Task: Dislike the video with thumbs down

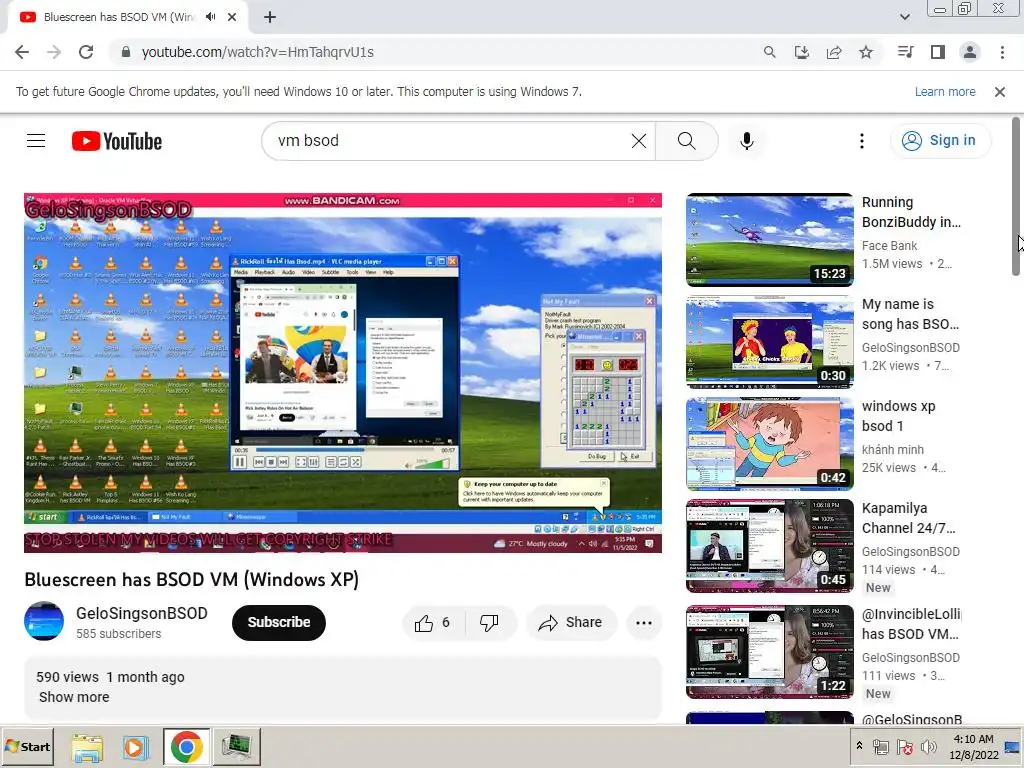Action: tap(489, 623)
